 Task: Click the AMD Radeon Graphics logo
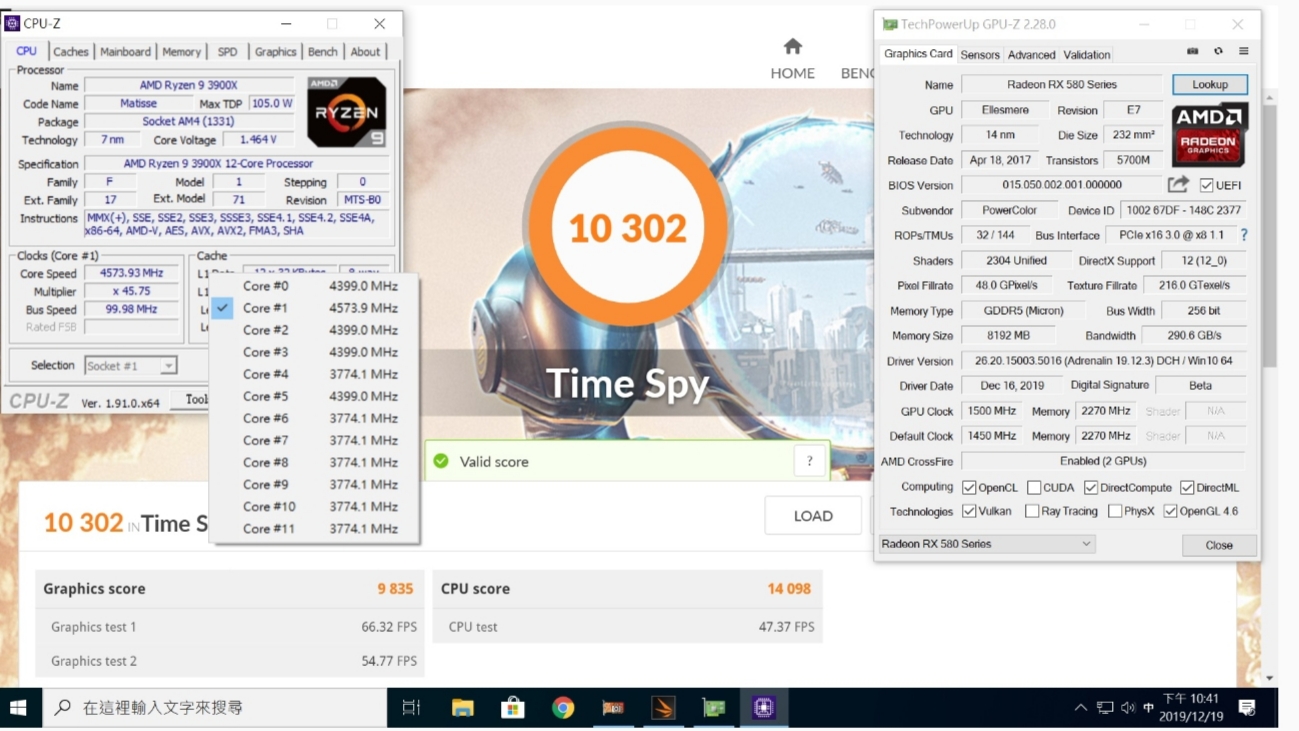(x=1208, y=135)
